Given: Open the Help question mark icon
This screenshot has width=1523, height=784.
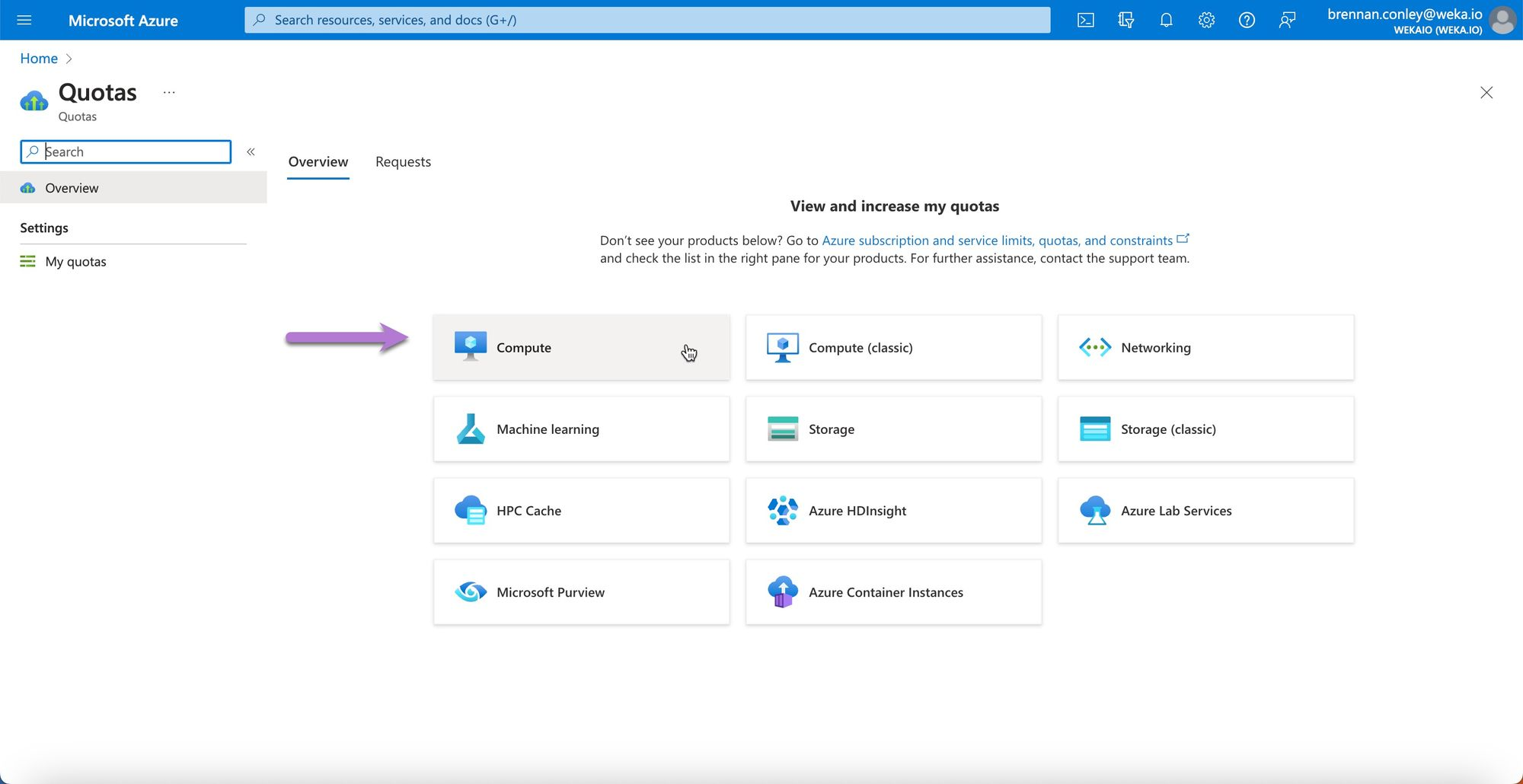Looking at the screenshot, I should (1247, 21).
